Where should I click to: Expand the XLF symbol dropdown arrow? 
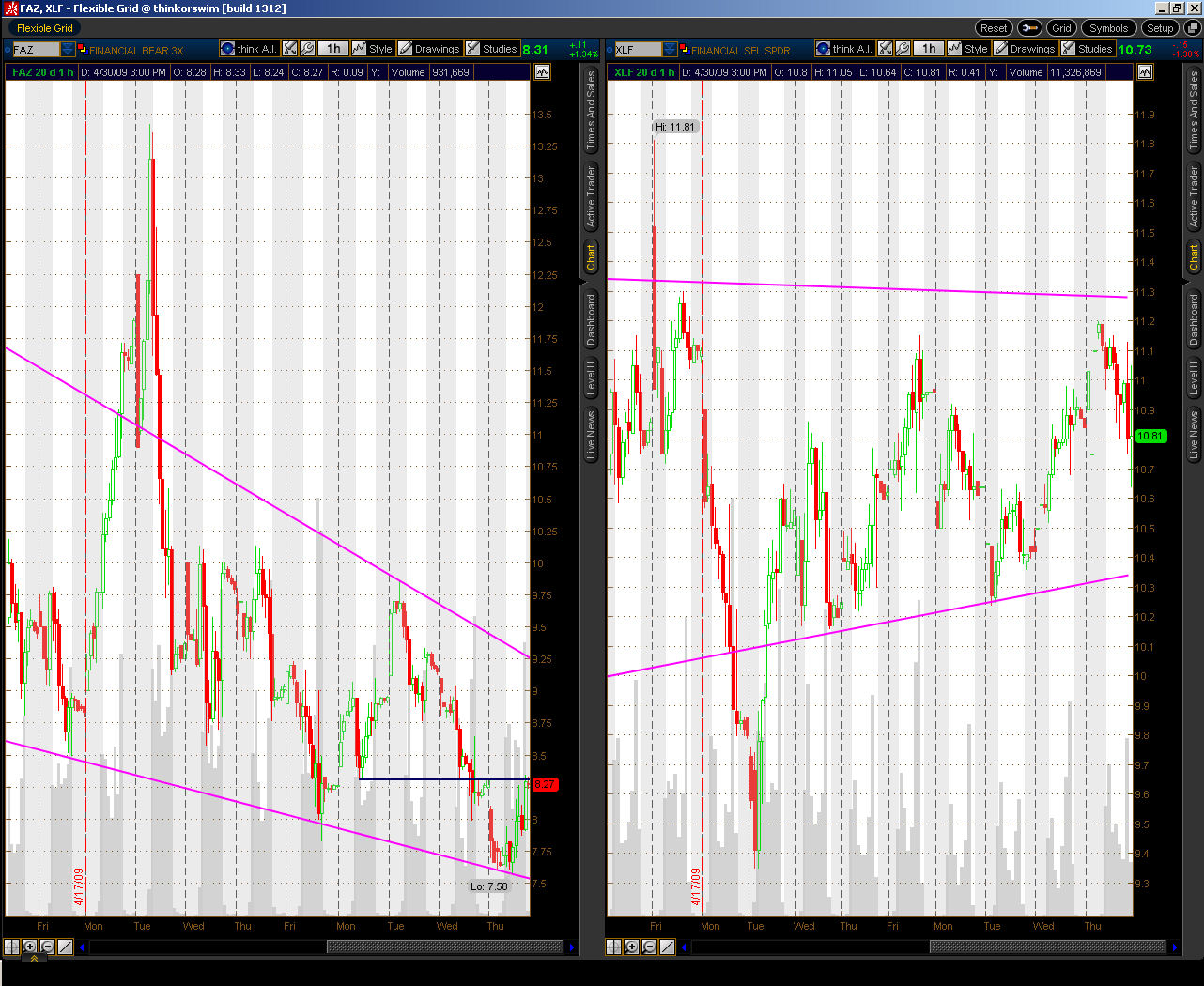coord(670,50)
